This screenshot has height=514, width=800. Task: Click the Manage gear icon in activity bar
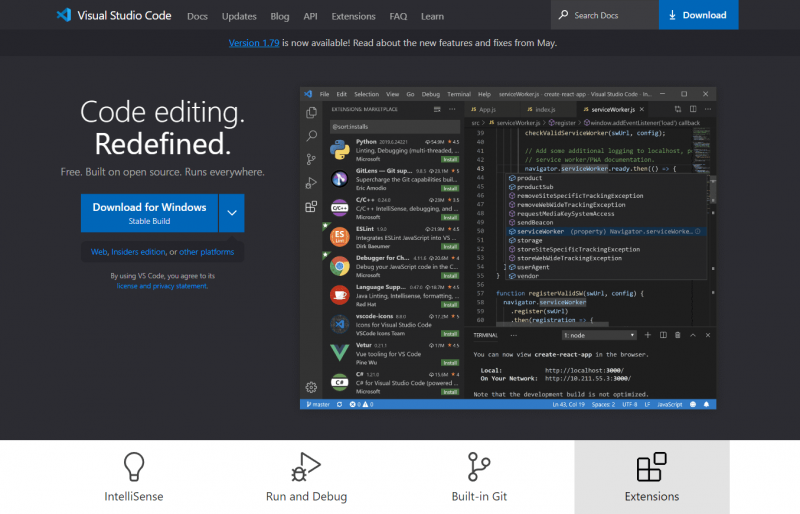click(311, 387)
